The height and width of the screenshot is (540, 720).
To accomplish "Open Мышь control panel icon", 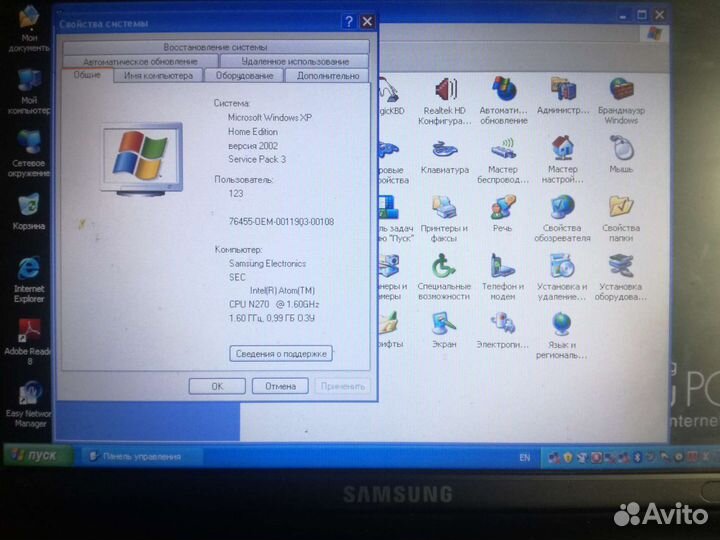I will coord(621,155).
